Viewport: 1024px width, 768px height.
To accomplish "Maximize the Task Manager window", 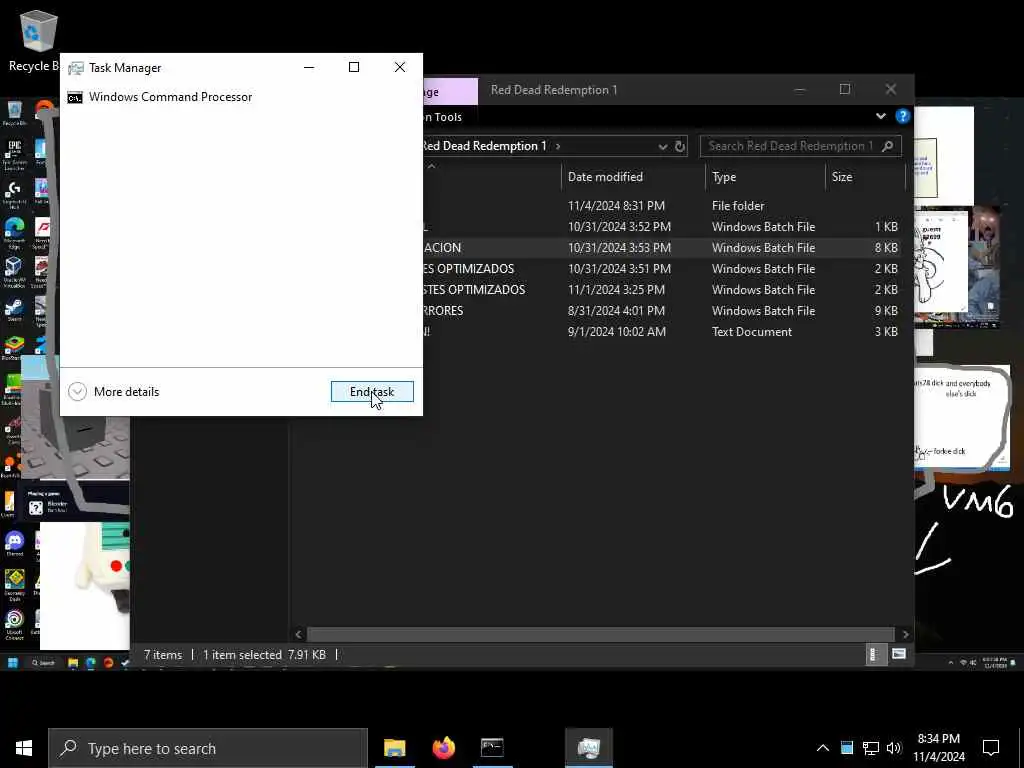I will (354, 67).
